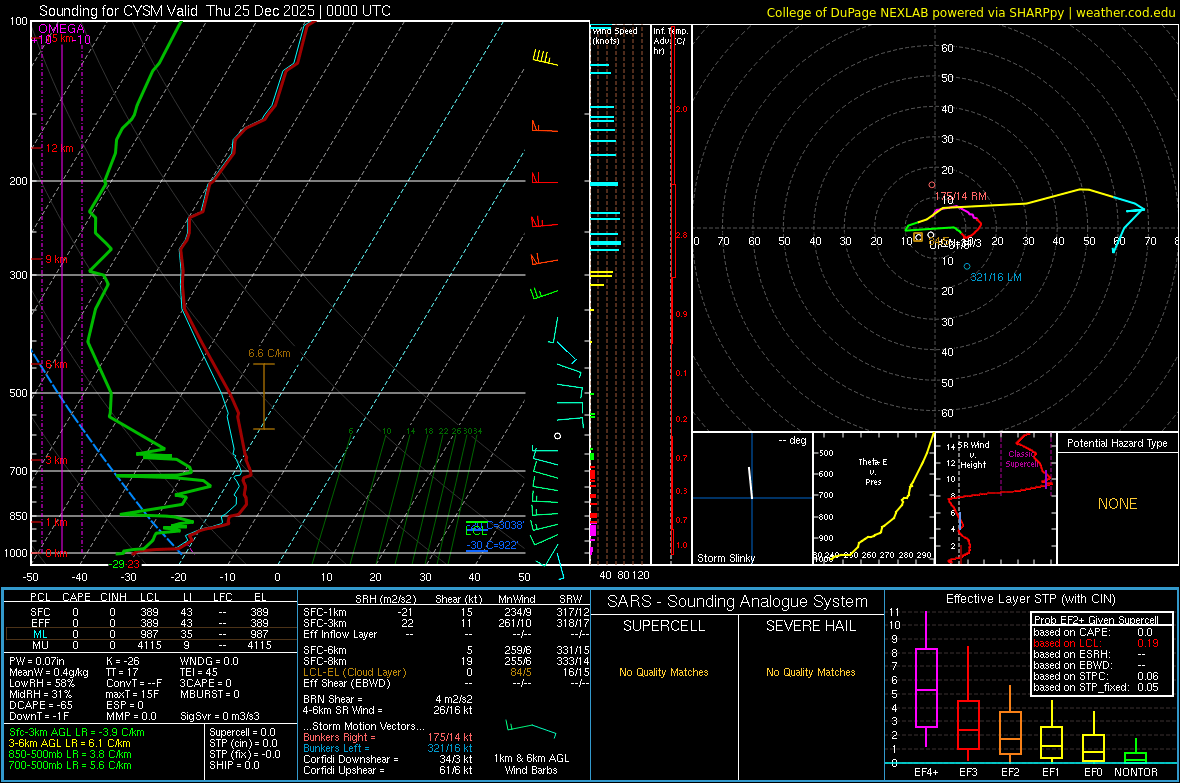
Task: Click the 'Potential Hazard Type' header
Action: 1117,443
